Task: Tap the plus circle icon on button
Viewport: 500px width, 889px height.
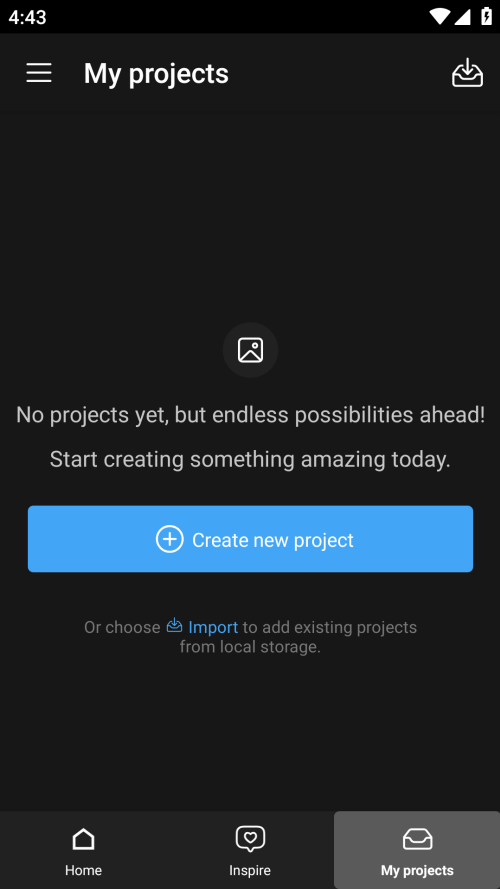Action: pyautogui.click(x=170, y=539)
